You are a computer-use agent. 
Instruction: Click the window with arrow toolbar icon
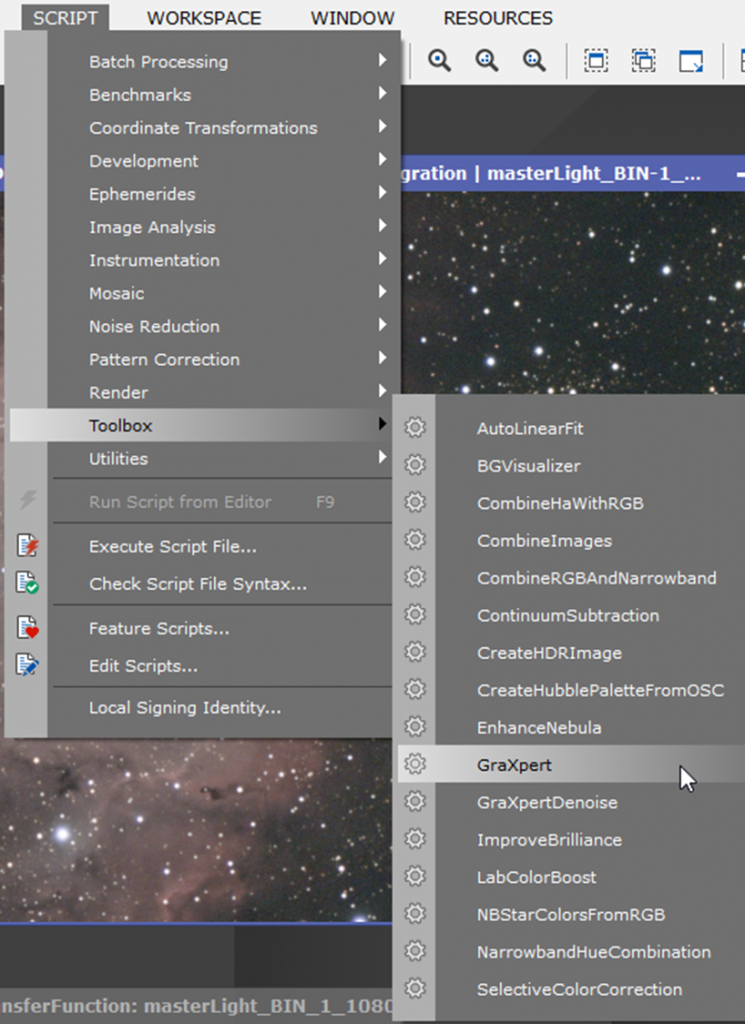(691, 61)
